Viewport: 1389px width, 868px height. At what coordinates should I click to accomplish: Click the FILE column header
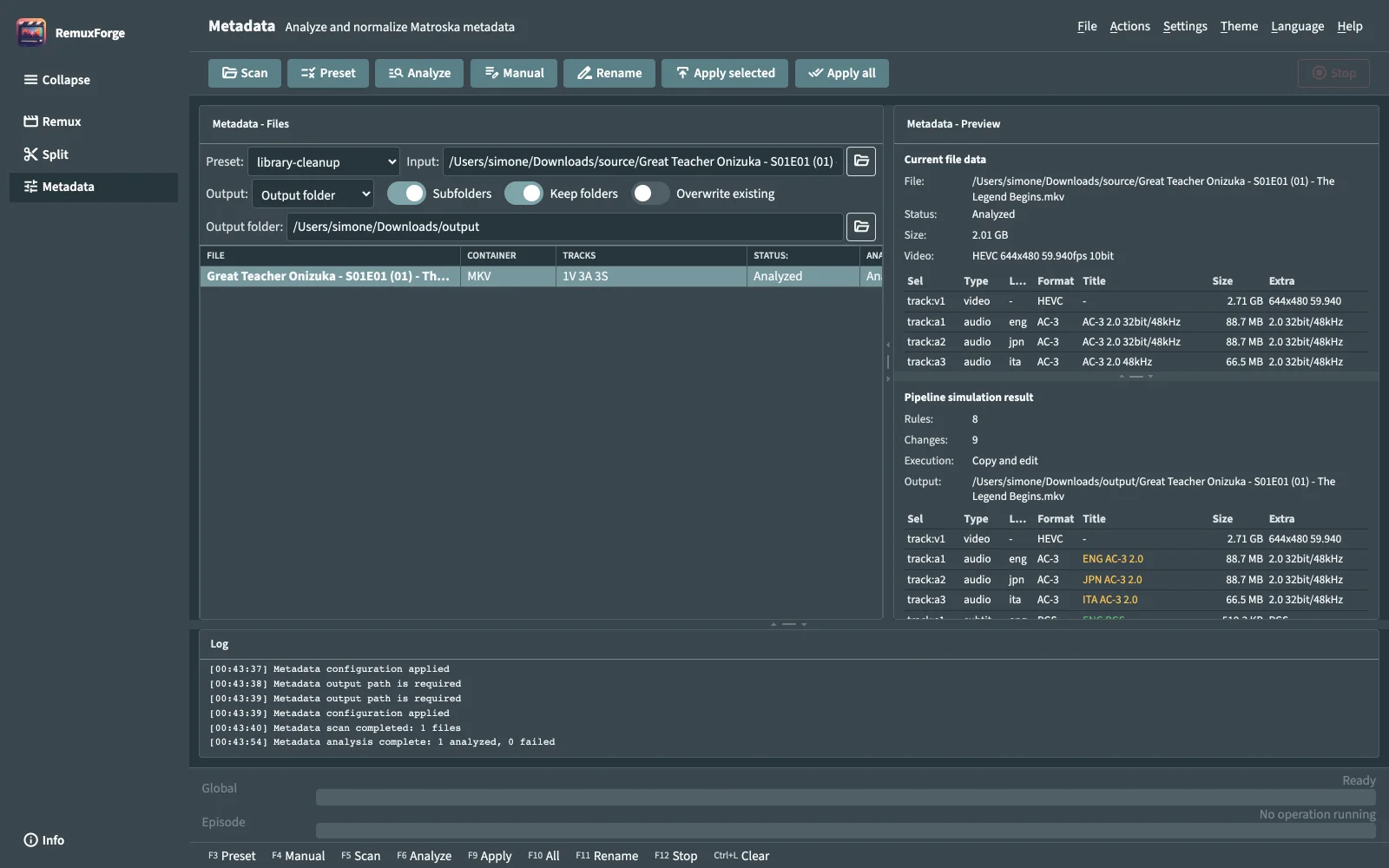coord(330,255)
